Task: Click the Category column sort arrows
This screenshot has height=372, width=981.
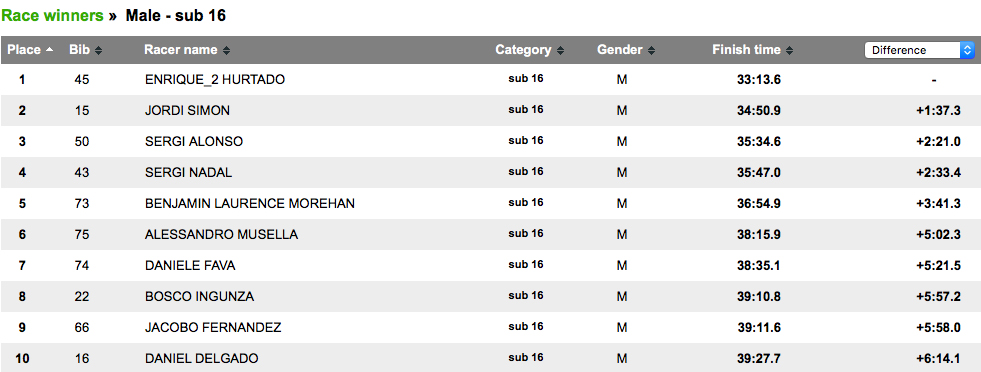Action: click(560, 50)
